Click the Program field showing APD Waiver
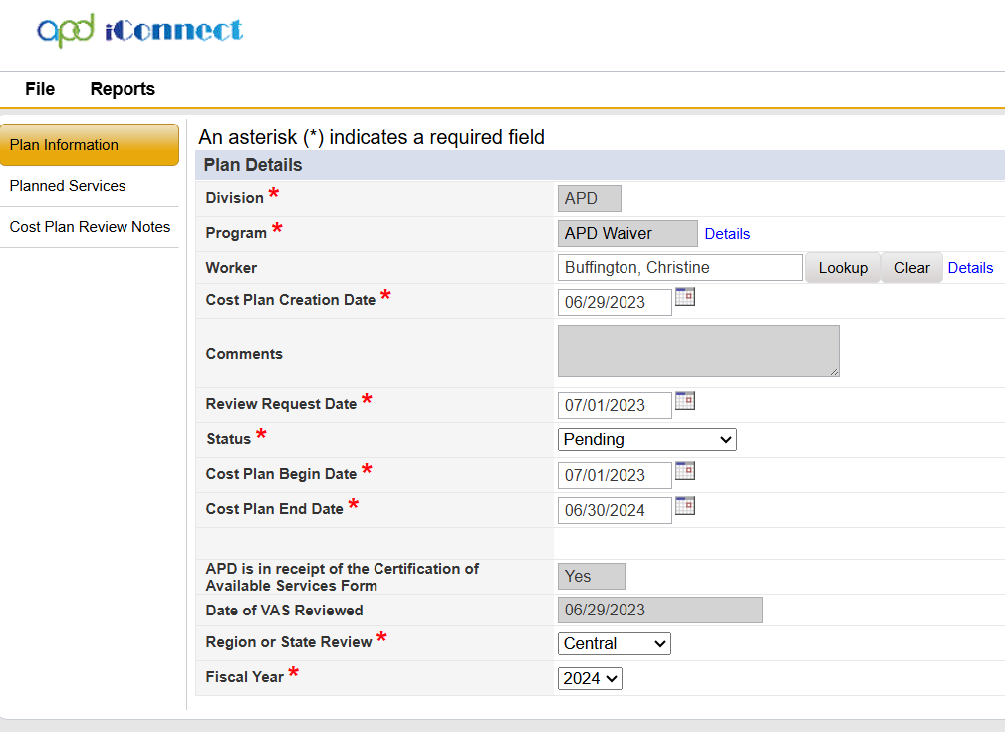 pyautogui.click(x=627, y=233)
